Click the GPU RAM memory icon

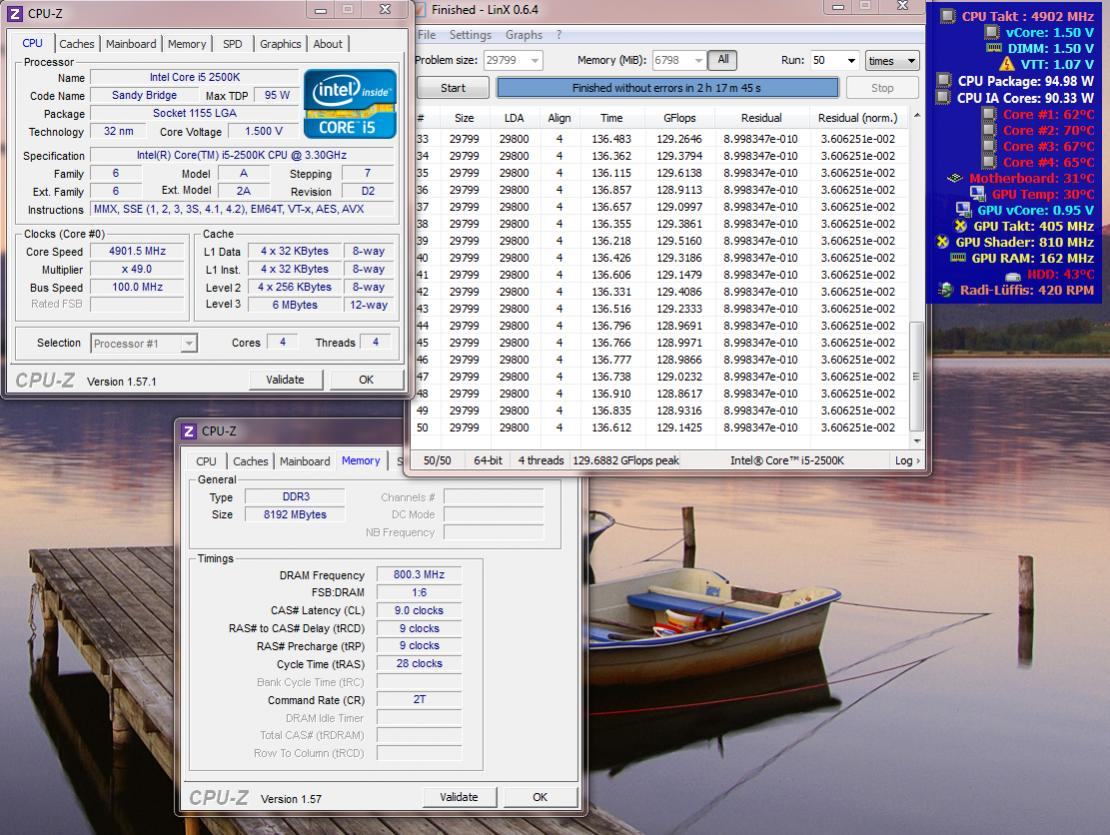point(958,258)
